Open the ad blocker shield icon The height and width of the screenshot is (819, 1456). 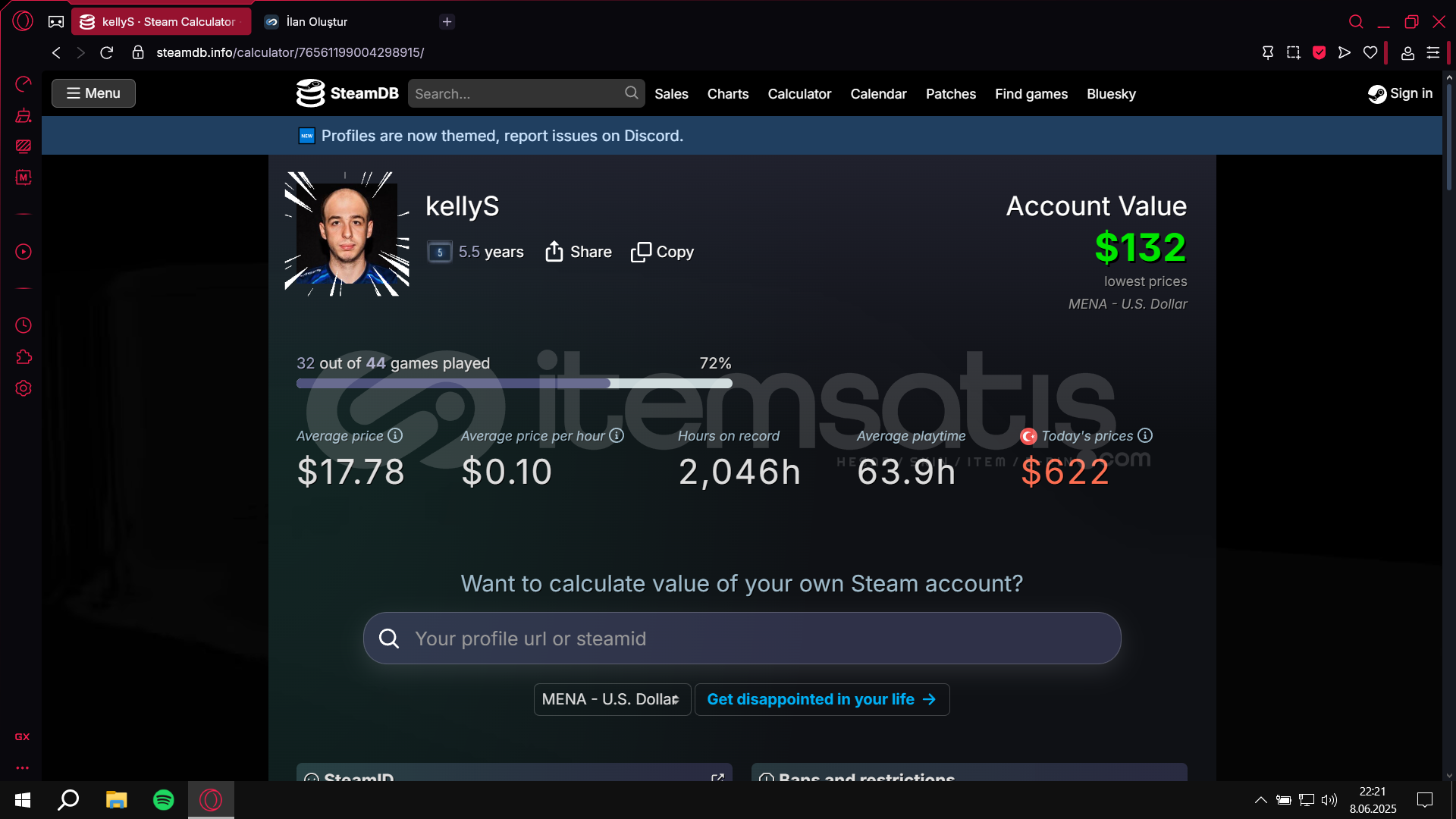pos(1319,52)
